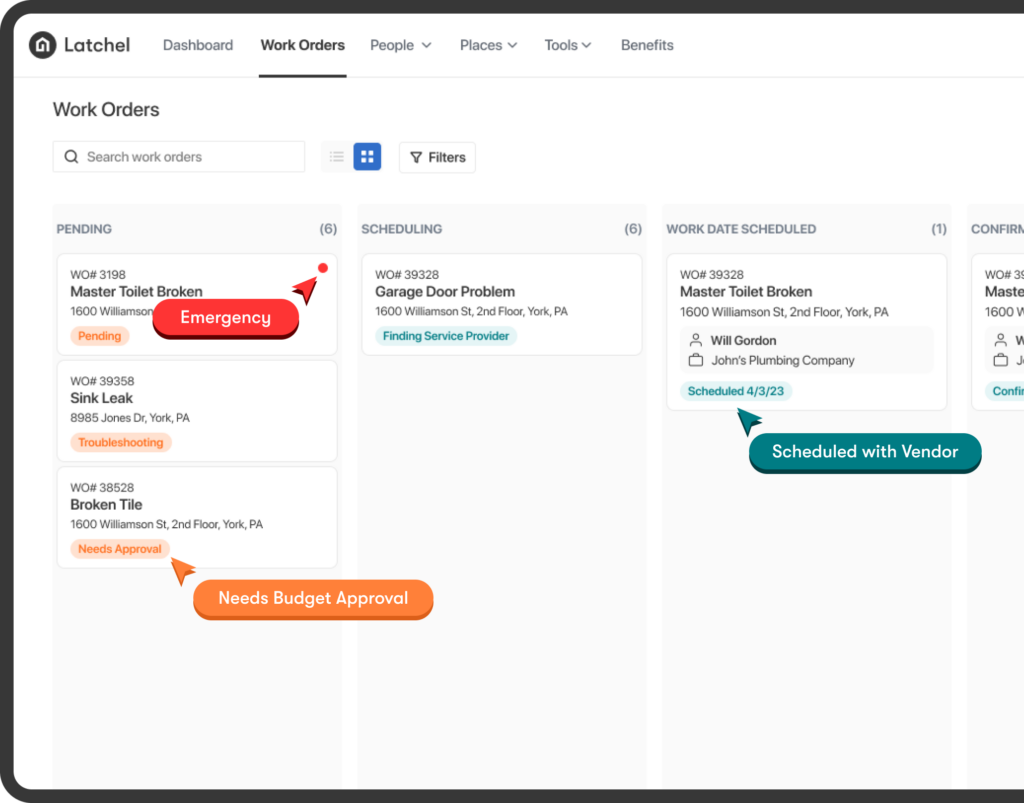Switch to the Dashboard tab
Viewport: 1024px width, 803px height.
coord(198,45)
